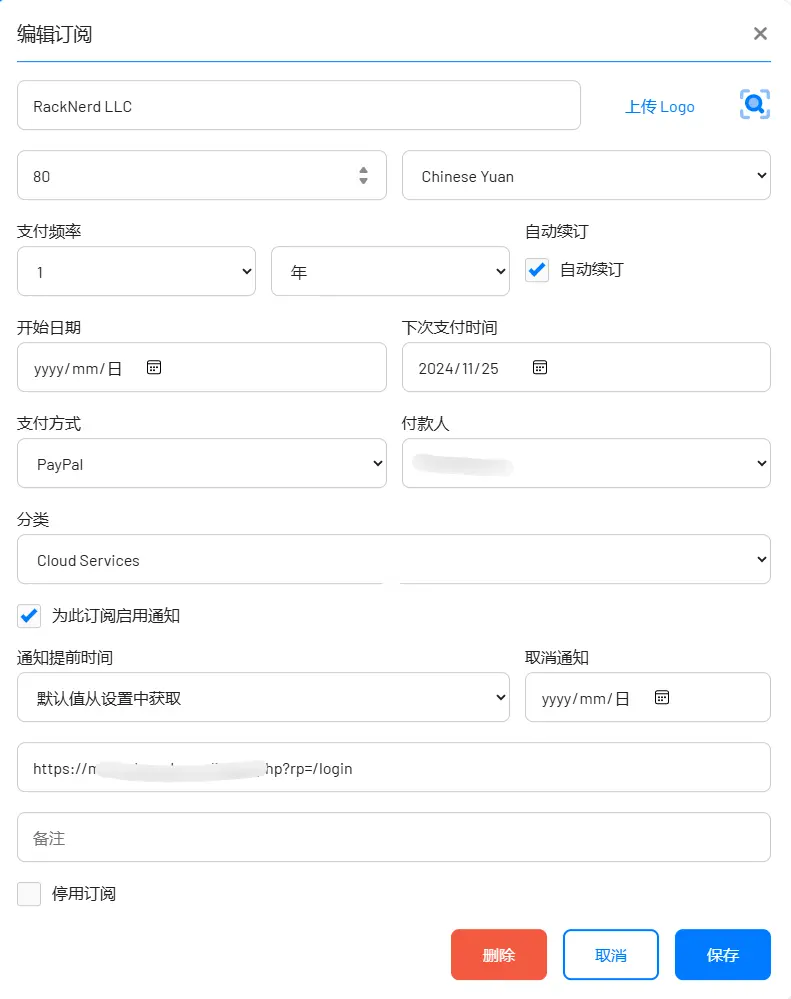Enable the disable subscription checkbox

tap(29, 893)
